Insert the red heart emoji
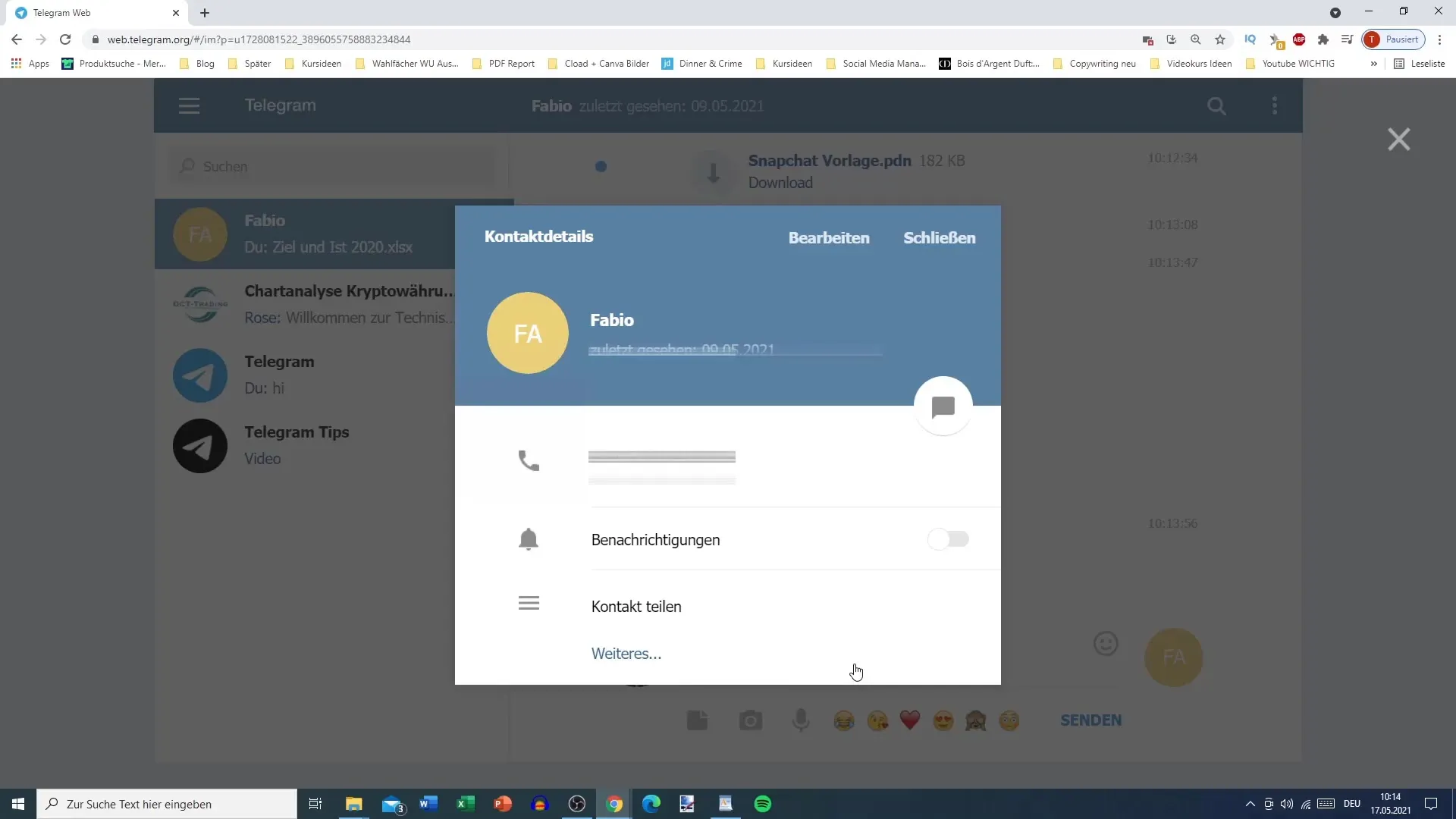1456x819 pixels. click(910, 720)
